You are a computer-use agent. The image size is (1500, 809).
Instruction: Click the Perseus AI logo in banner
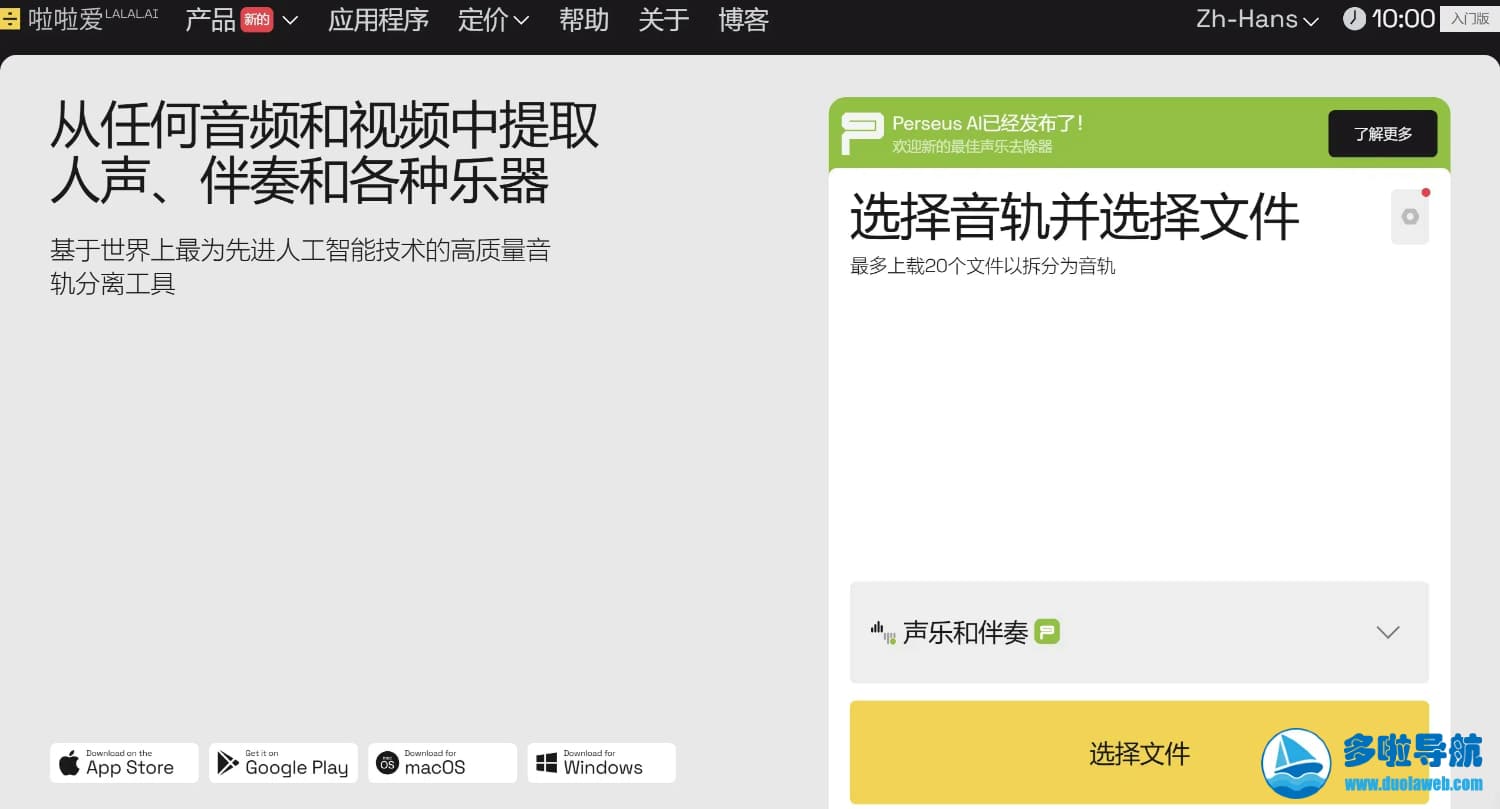pos(861,133)
